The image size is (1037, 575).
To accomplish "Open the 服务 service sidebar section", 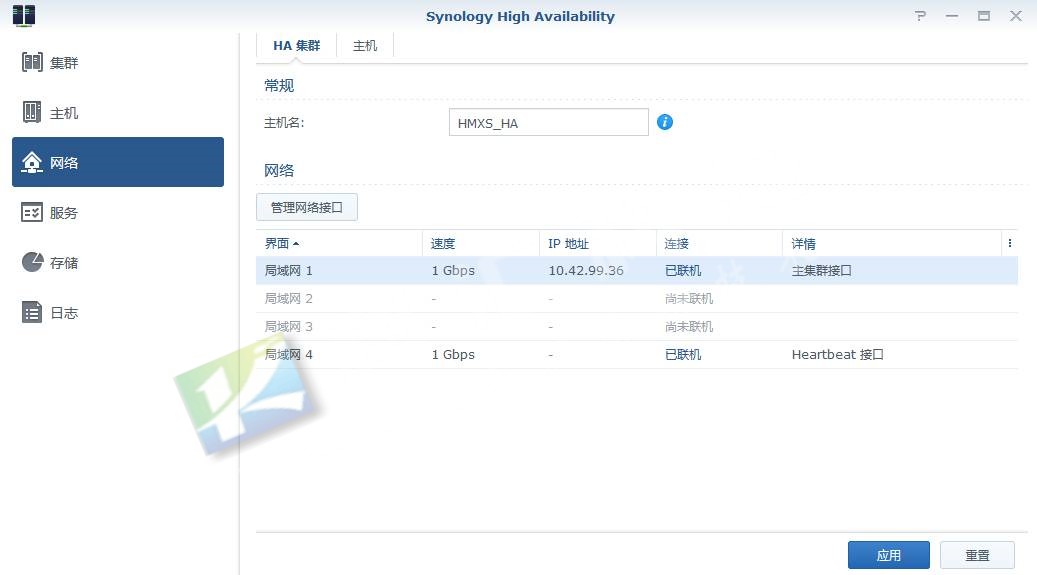I will tap(118, 212).
